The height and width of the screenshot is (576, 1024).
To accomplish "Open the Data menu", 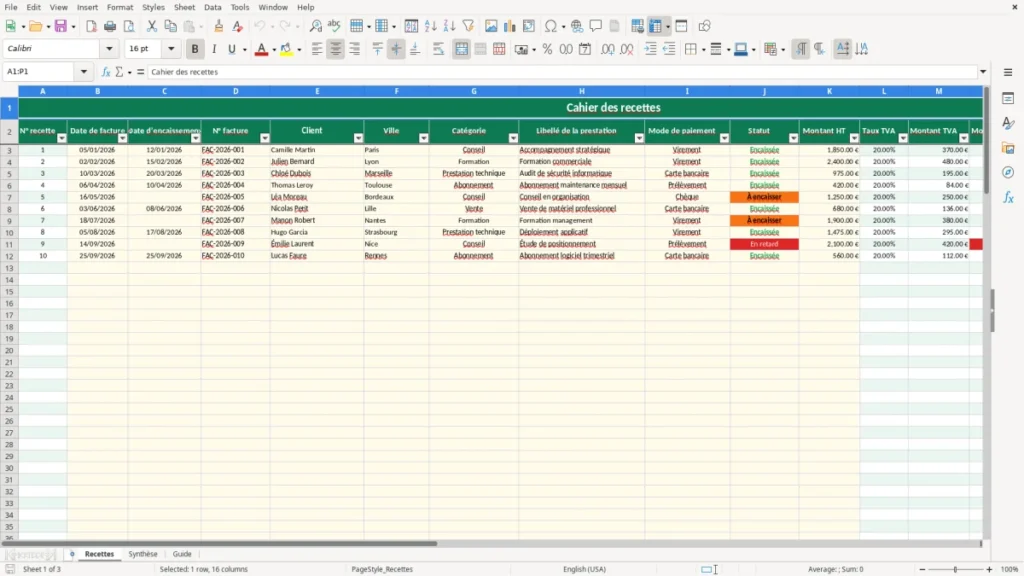I will tap(212, 7).
